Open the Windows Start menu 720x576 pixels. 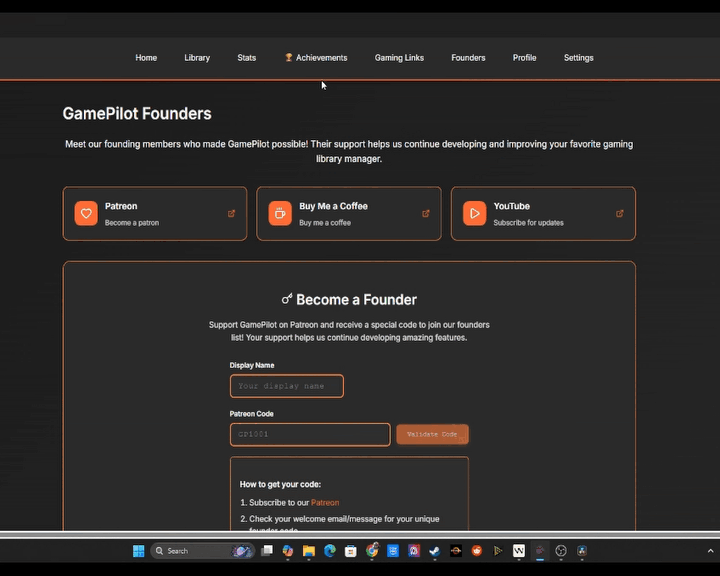139,551
